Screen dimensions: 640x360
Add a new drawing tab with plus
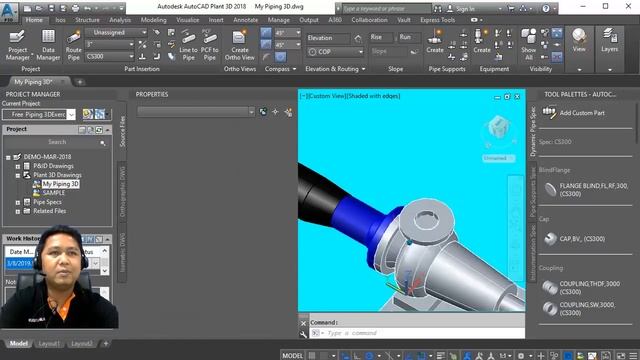pos(80,82)
